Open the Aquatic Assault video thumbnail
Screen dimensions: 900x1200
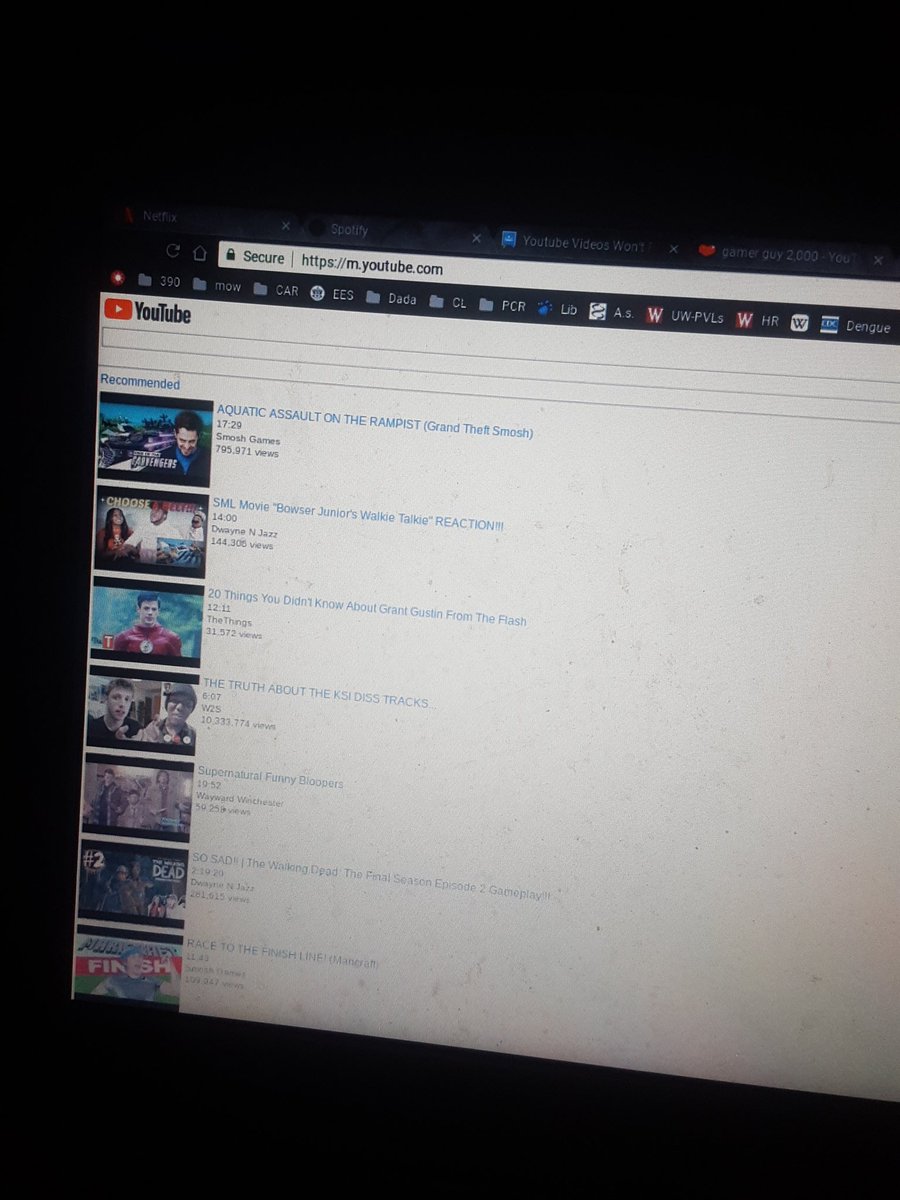click(x=156, y=440)
